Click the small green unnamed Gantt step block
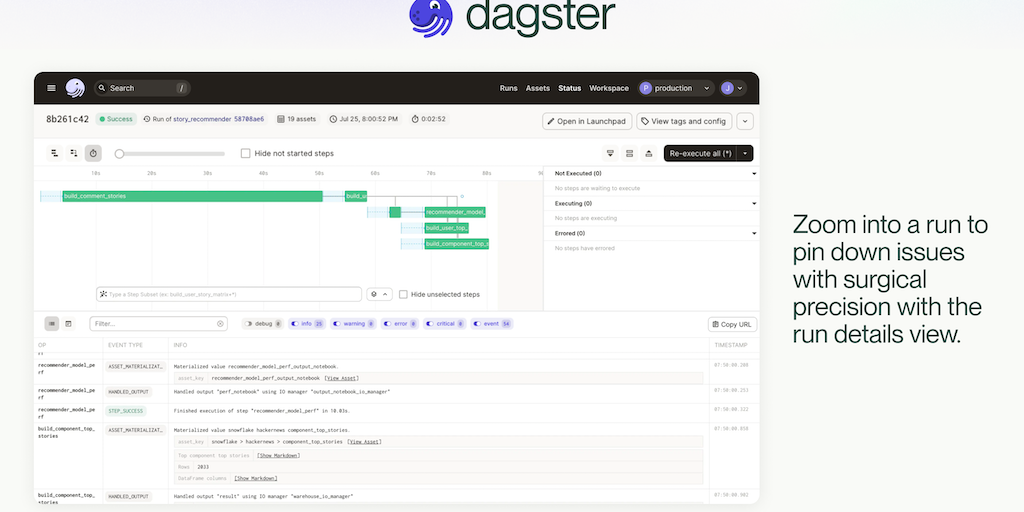The height and width of the screenshot is (512, 1024). pyautogui.click(x=395, y=212)
